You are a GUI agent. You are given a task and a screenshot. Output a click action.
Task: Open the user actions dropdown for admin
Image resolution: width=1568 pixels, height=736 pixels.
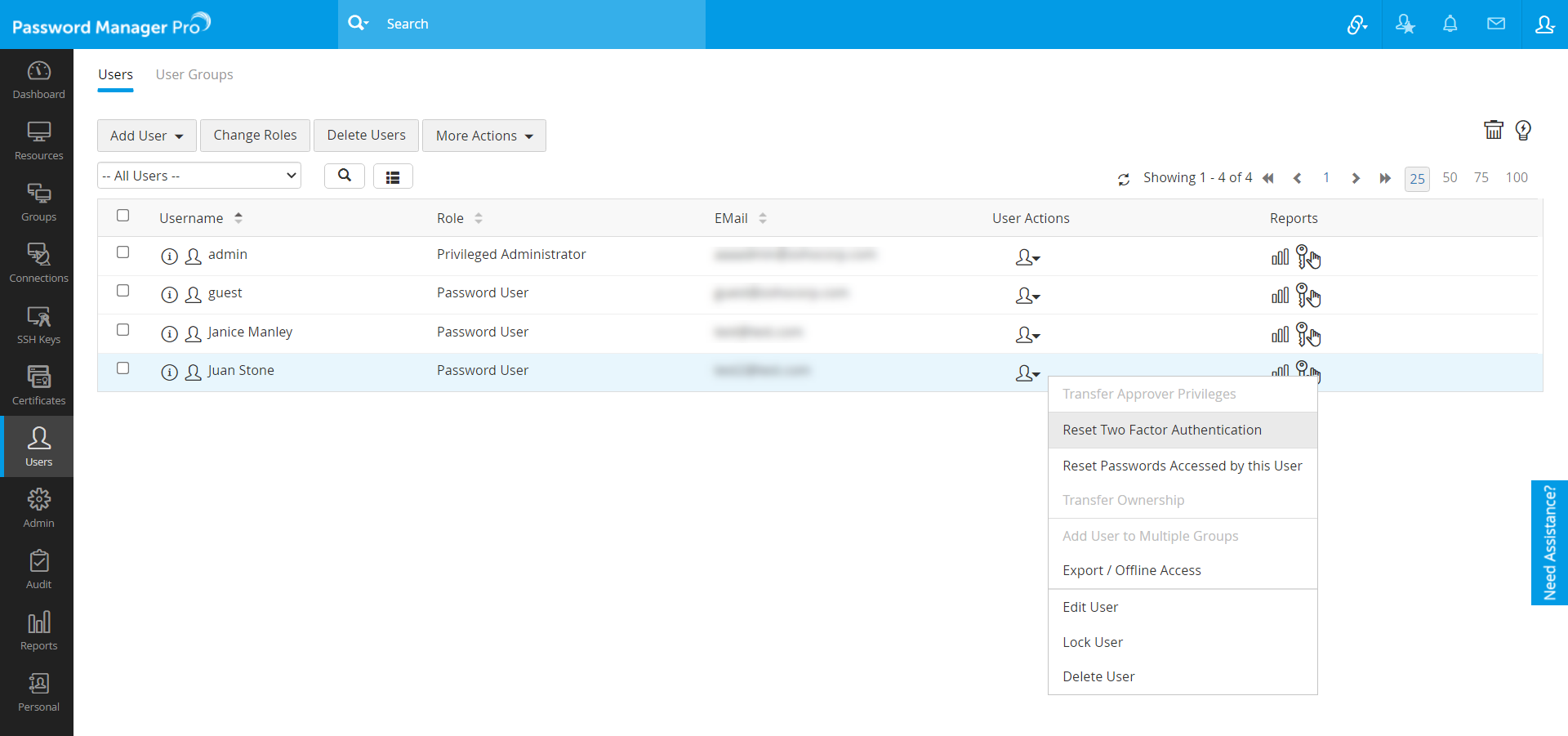pyautogui.click(x=1027, y=258)
